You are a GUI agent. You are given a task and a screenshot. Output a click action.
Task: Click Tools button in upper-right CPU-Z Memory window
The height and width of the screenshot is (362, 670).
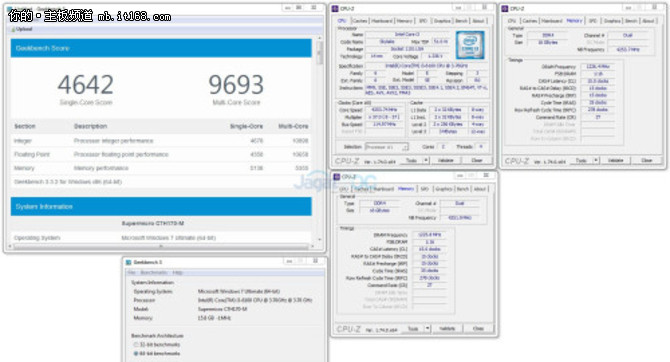click(x=582, y=160)
